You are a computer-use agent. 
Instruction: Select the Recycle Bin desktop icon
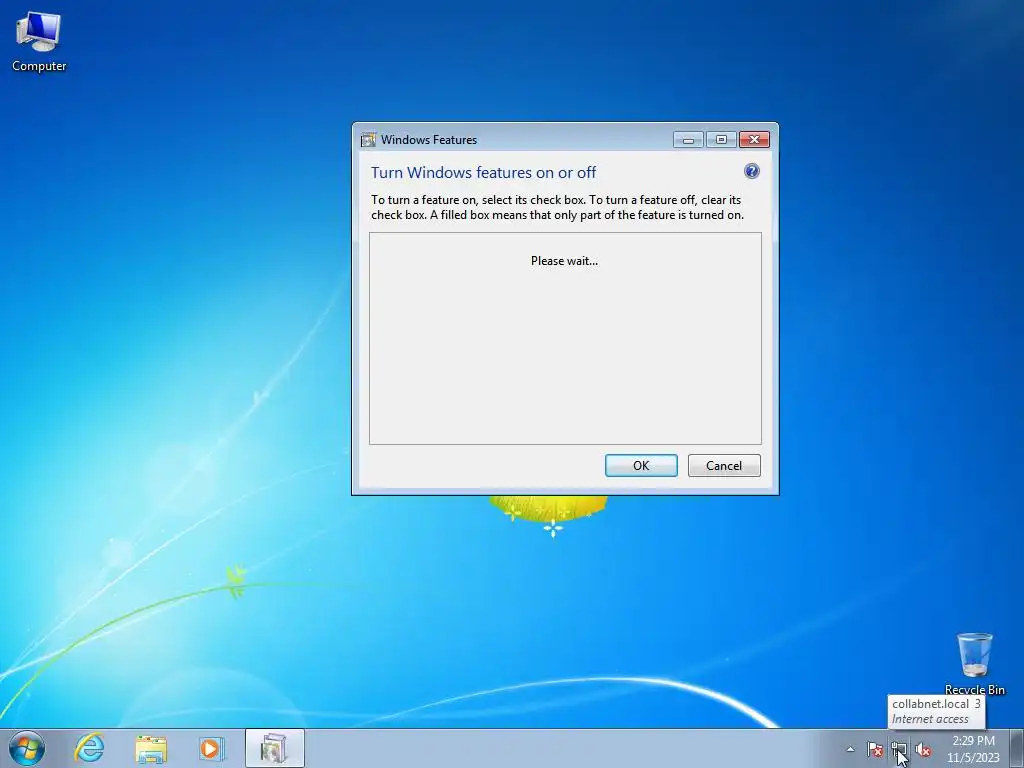click(x=974, y=664)
